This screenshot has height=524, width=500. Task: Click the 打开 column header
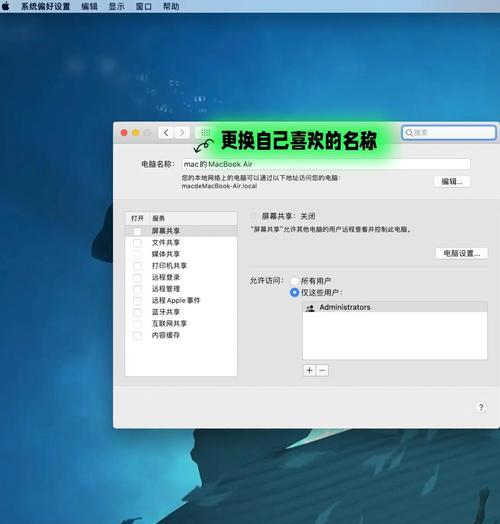[x=137, y=219]
